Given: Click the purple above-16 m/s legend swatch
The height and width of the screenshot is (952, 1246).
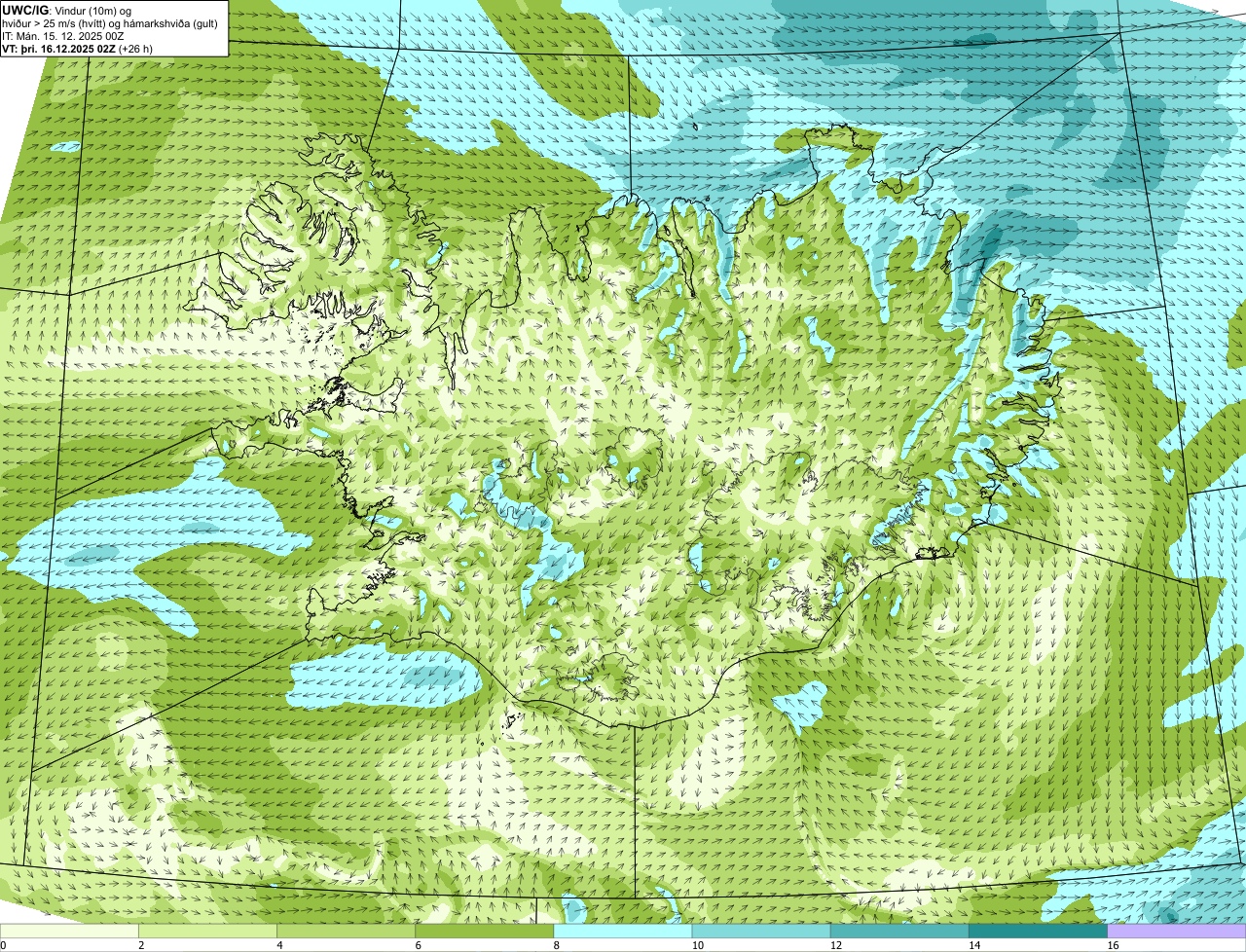Looking at the screenshot, I should coord(1177,931).
